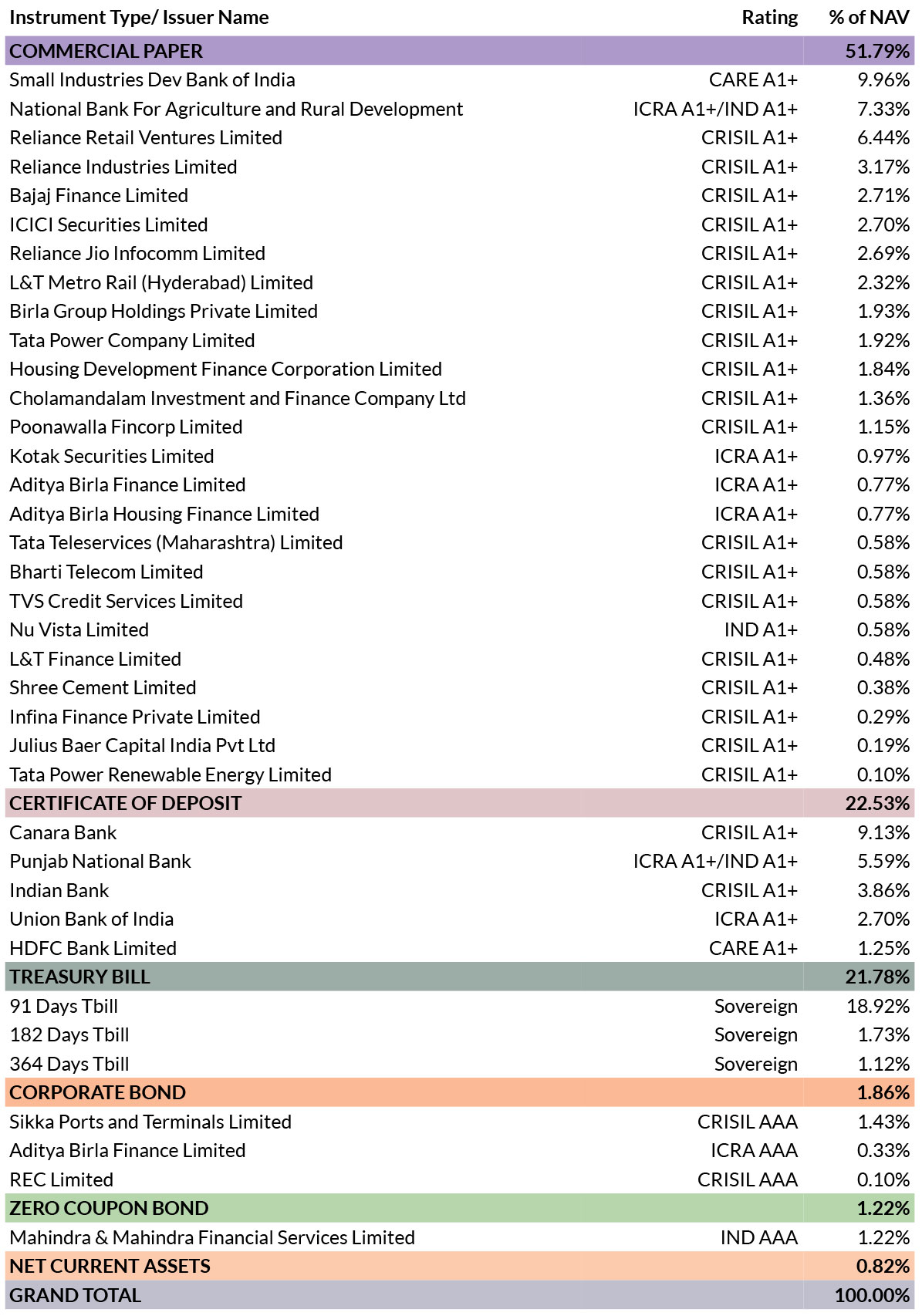
Task: Select the ZERO COUPON BOND header
Action: tap(460, 1208)
